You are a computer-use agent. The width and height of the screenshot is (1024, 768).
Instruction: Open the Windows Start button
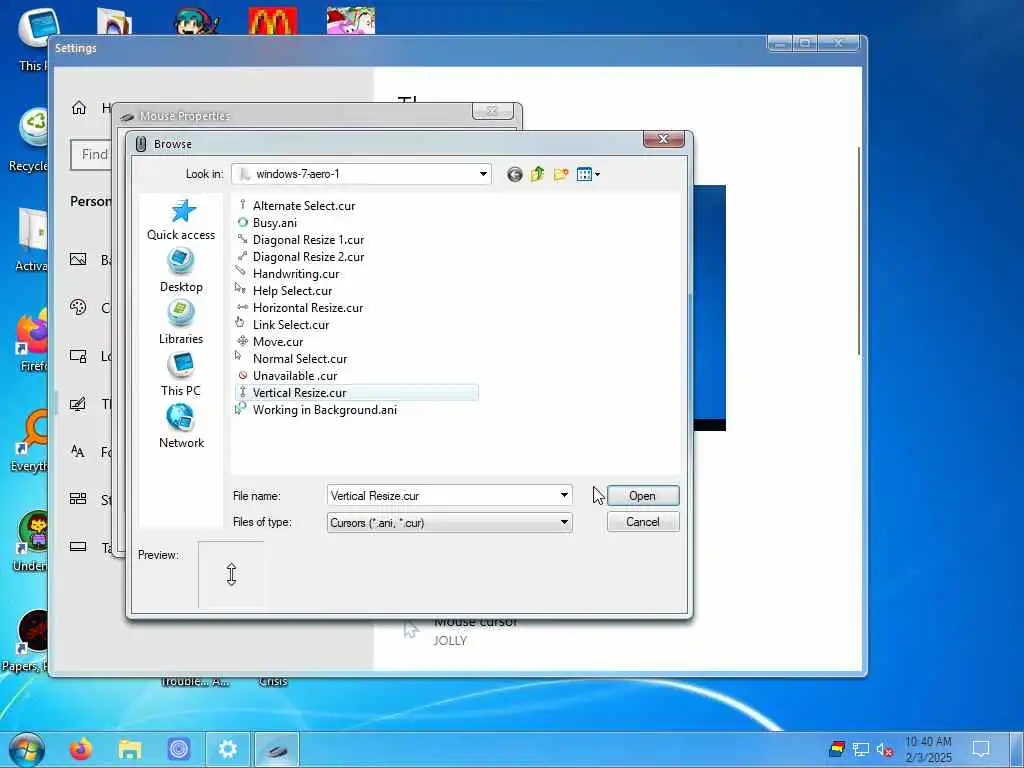[x=26, y=749]
